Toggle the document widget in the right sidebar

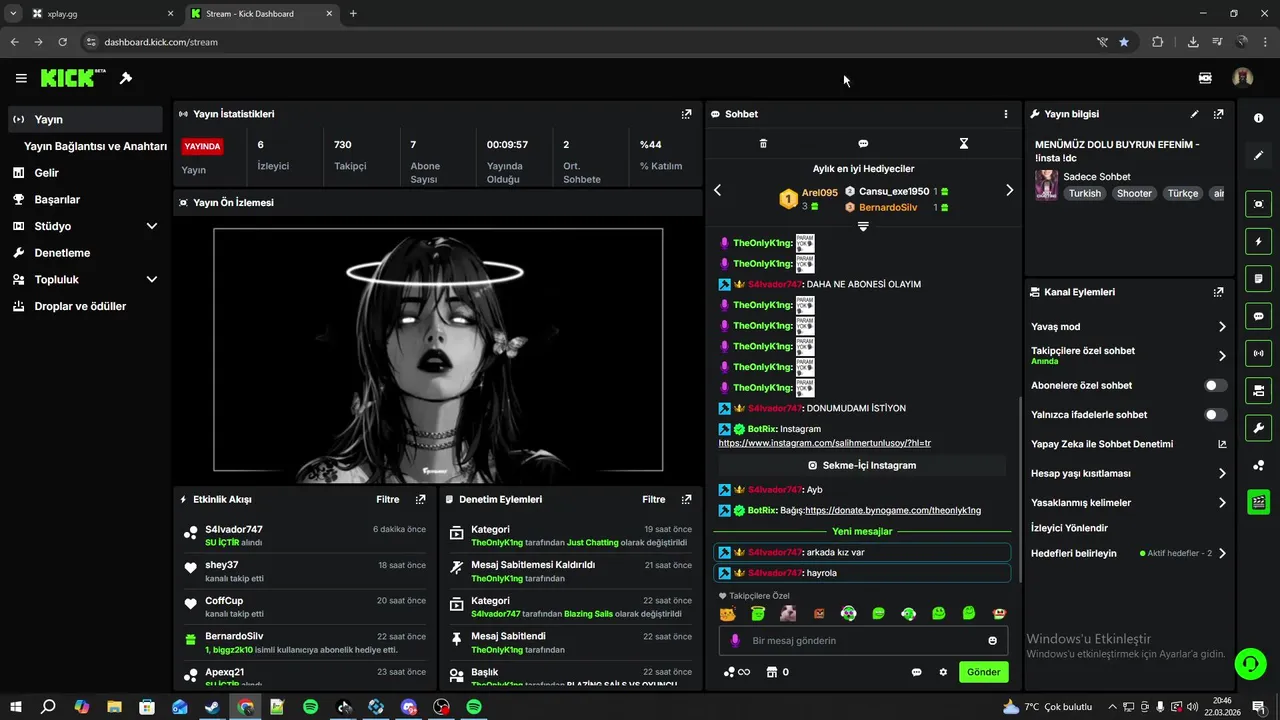[x=1258, y=278]
